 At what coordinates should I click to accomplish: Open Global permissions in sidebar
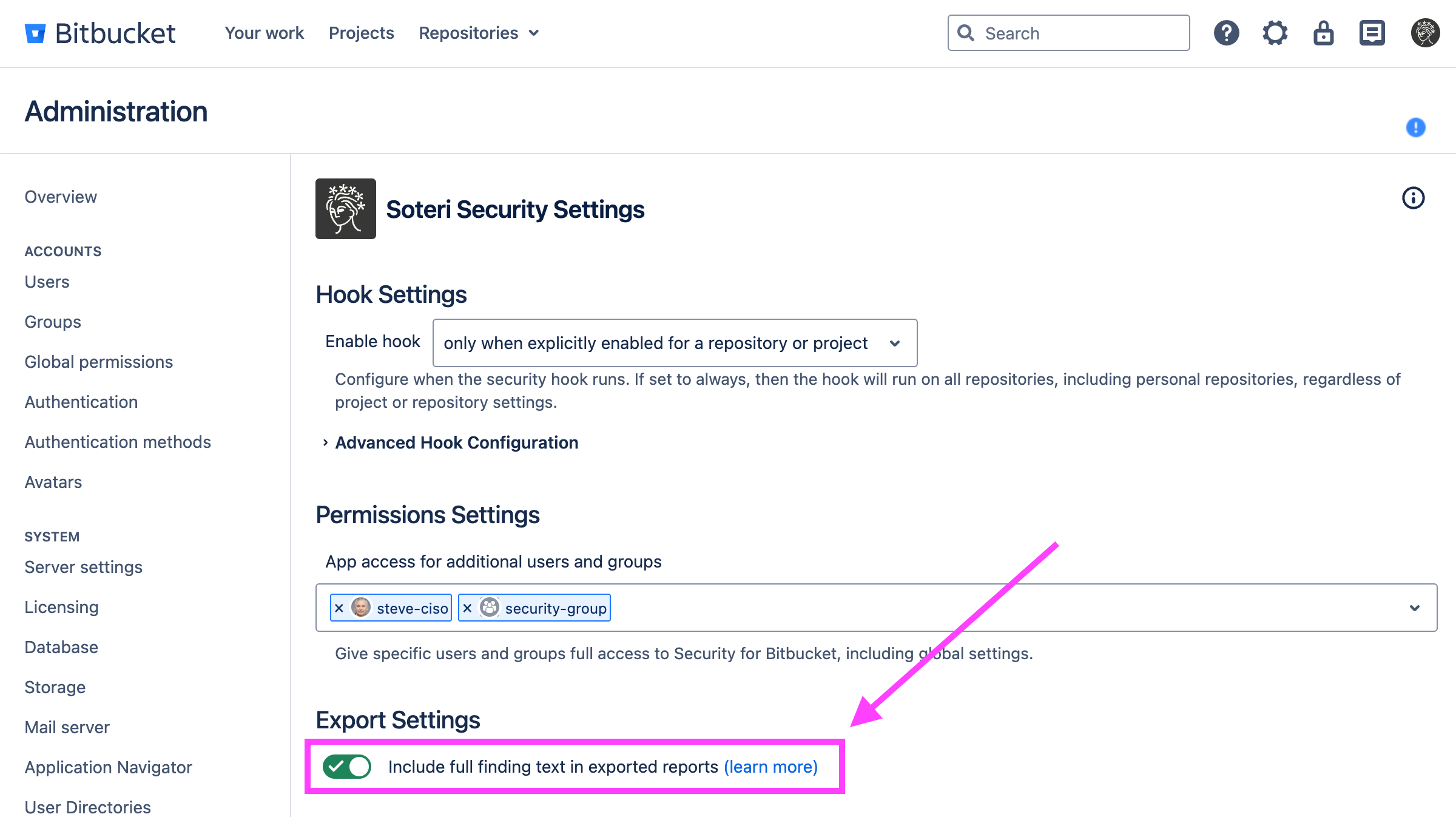click(x=98, y=362)
